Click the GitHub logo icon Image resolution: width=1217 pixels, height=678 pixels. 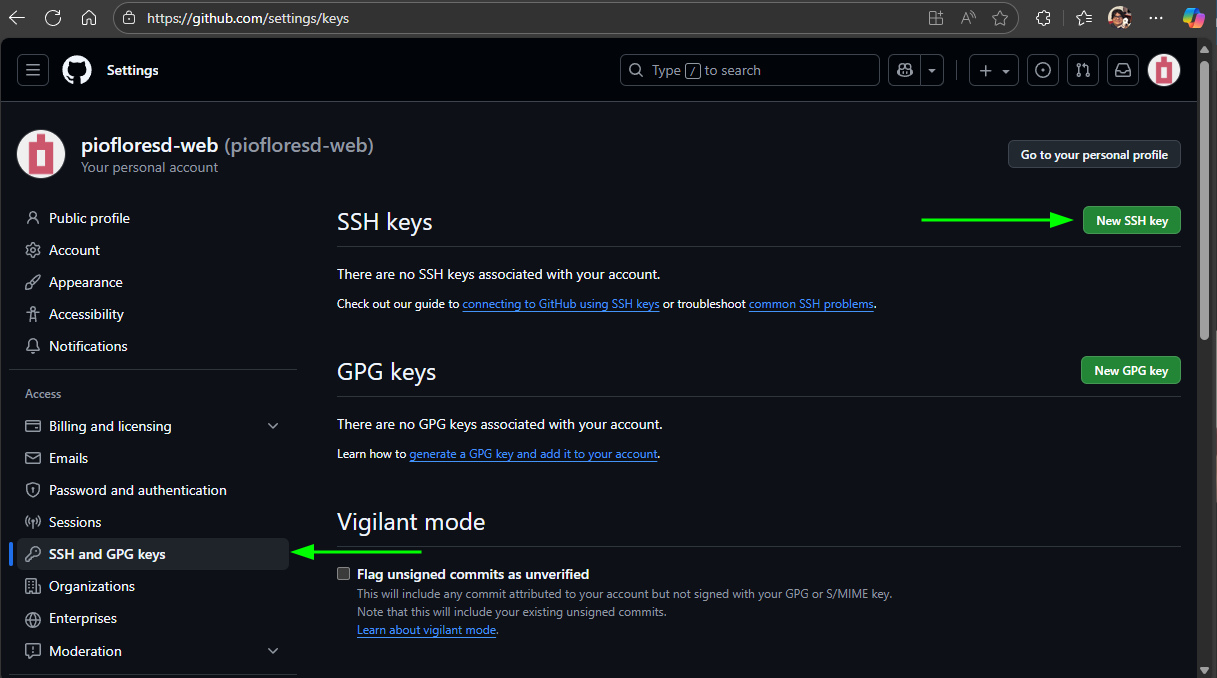[77, 70]
